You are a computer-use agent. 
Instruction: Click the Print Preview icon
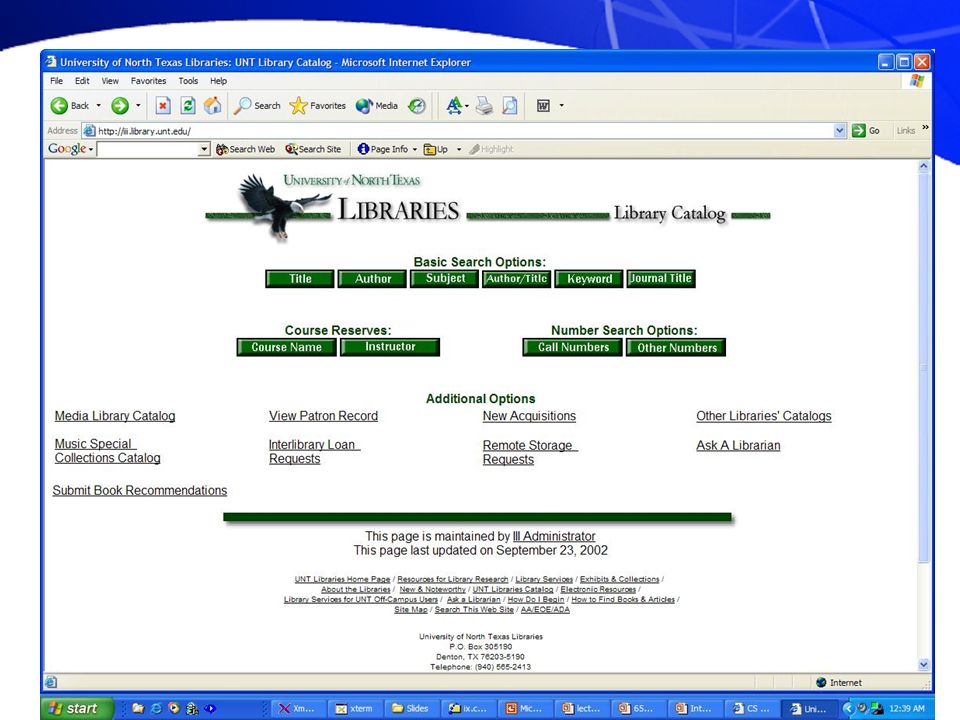click(509, 106)
